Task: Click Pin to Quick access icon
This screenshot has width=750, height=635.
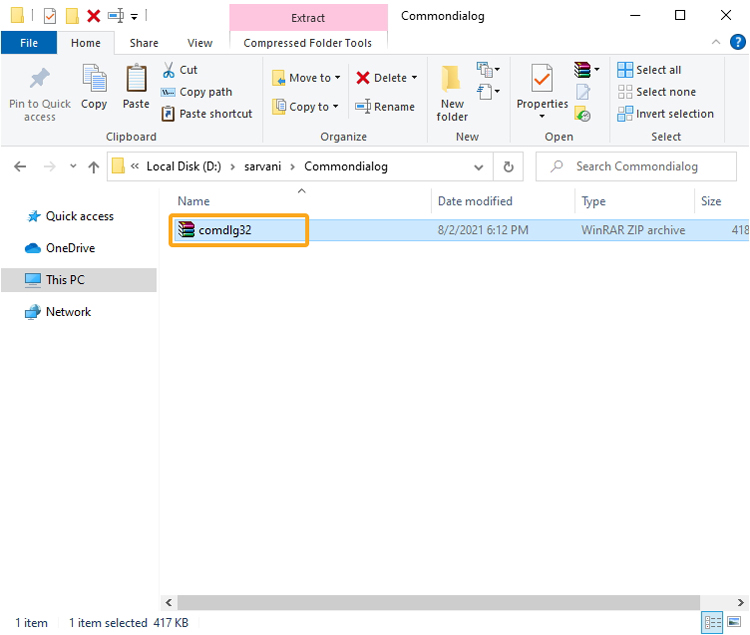Action: (x=40, y=78)
